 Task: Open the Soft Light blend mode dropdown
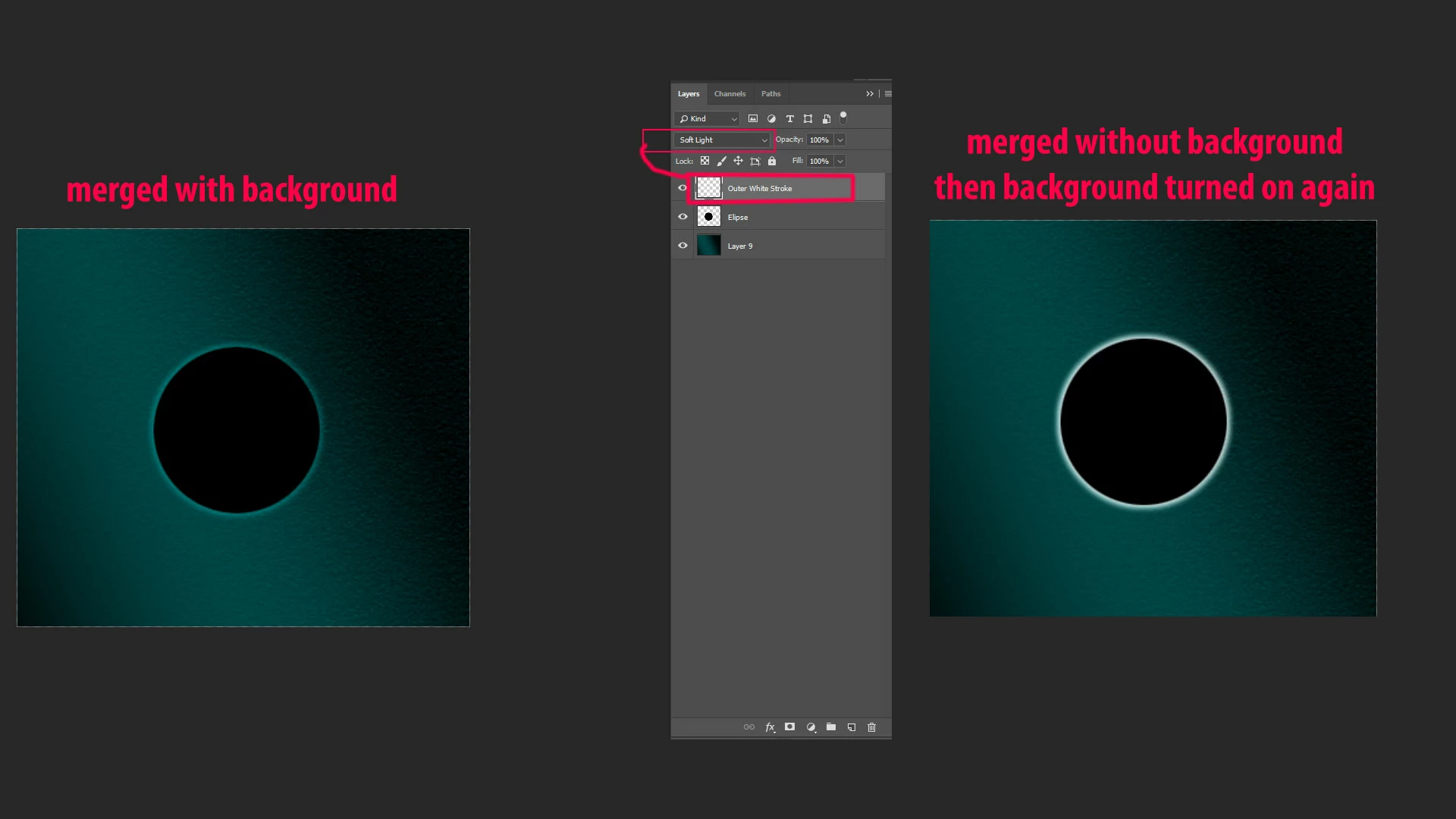click(x=723, y=140)
